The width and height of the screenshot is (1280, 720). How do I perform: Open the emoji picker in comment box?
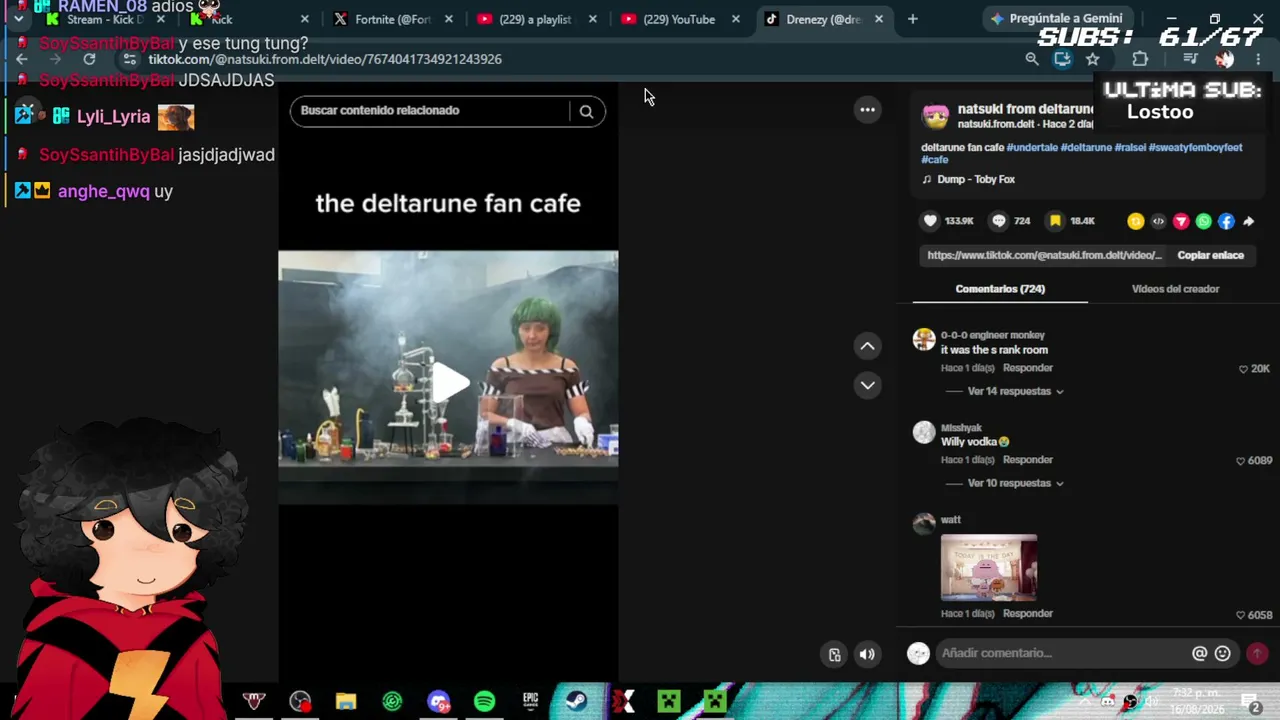(1222, 653)
